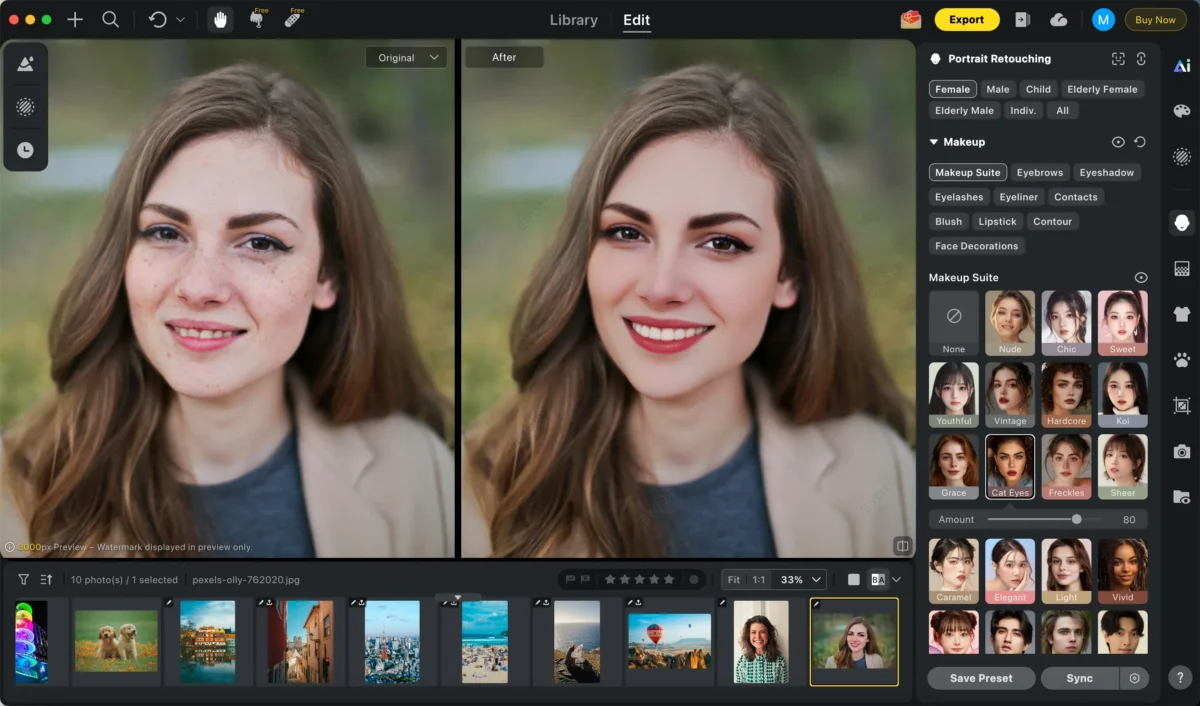Select the Hand pan tool
Image resolution: width=1200 pixels, height=706 pixels.
(220, 20)
